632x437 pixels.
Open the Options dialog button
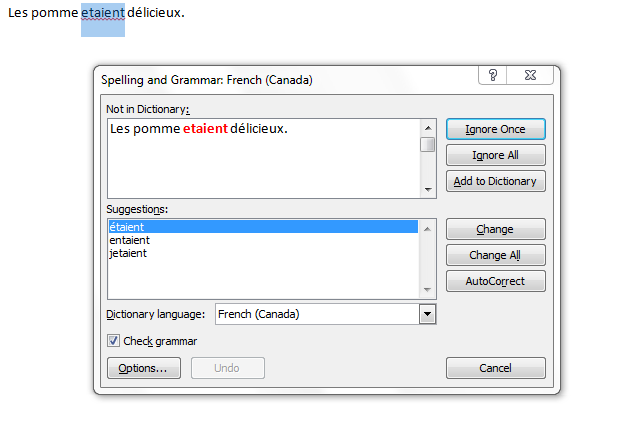[x=143, y=368]
